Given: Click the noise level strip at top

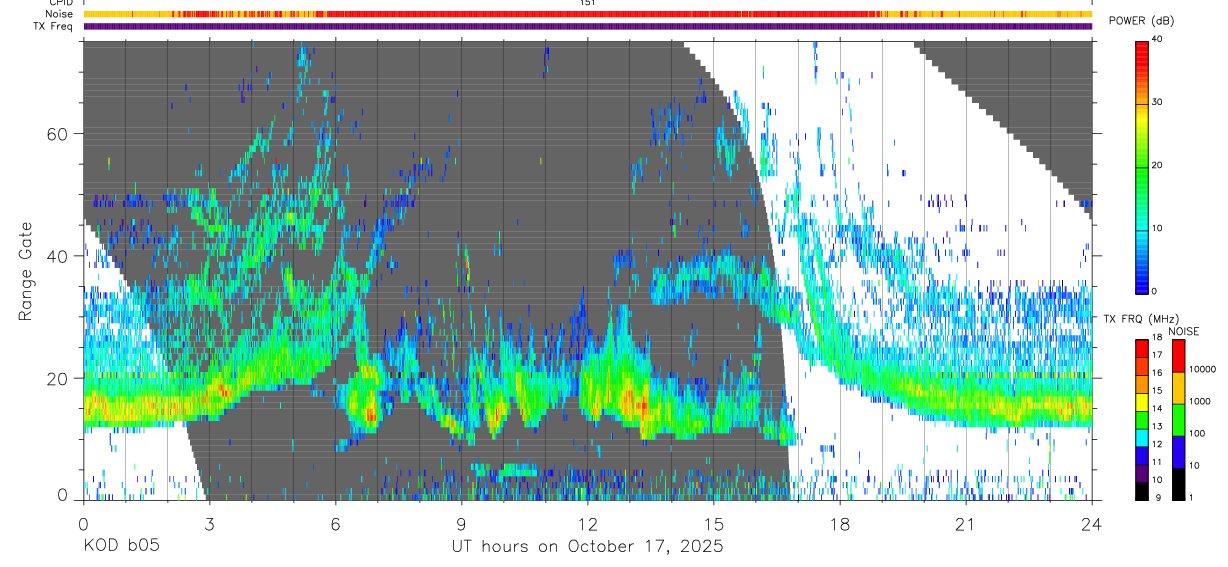Looking at the screenshot, I should tap(588, 14).
